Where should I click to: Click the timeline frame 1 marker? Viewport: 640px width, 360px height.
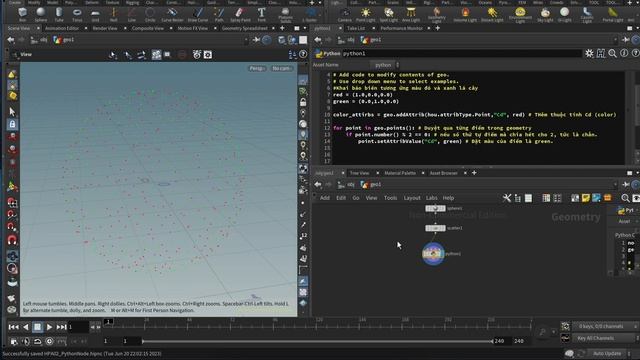[x=108, y=322]
